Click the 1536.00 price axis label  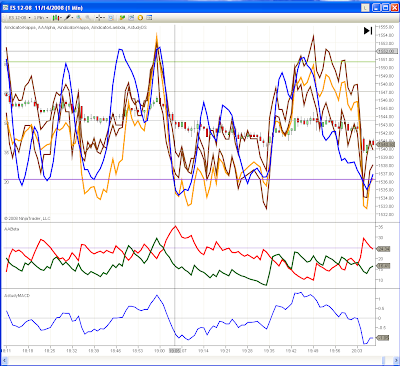click(x=386, y=182)
